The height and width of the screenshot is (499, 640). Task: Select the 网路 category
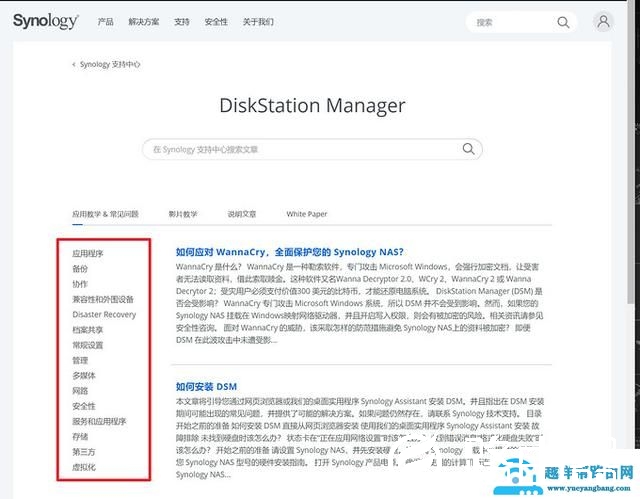click(80, 391)
